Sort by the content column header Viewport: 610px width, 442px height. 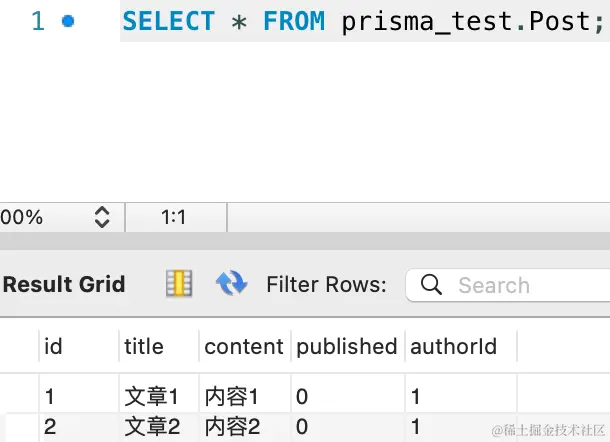[245, 346]
